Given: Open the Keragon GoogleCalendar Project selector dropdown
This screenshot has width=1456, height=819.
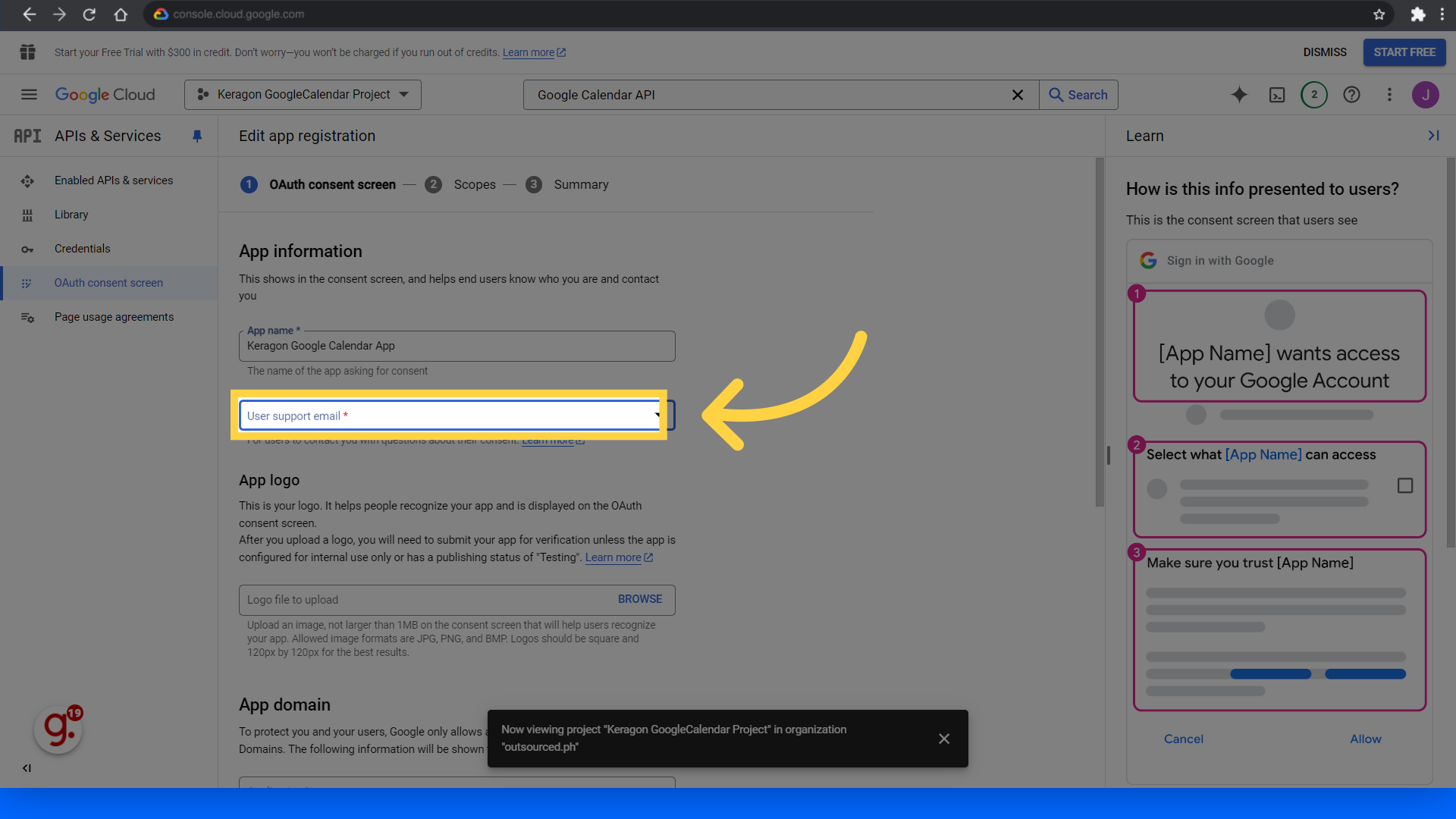Looking at the screenshot, I should click(303, 95).
